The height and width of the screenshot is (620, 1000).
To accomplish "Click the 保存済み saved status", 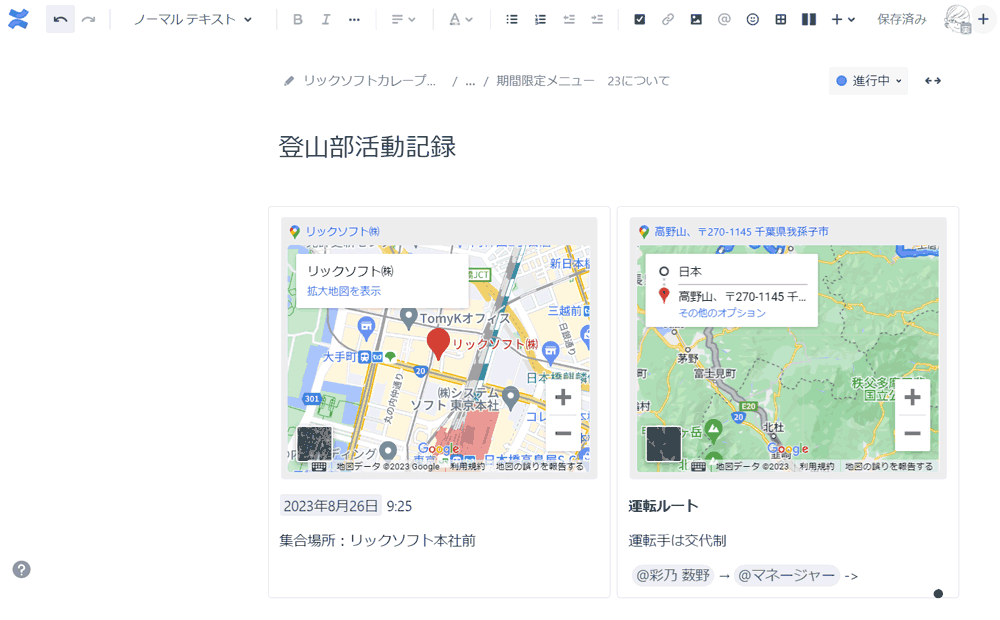I will [x=902, y=20].
